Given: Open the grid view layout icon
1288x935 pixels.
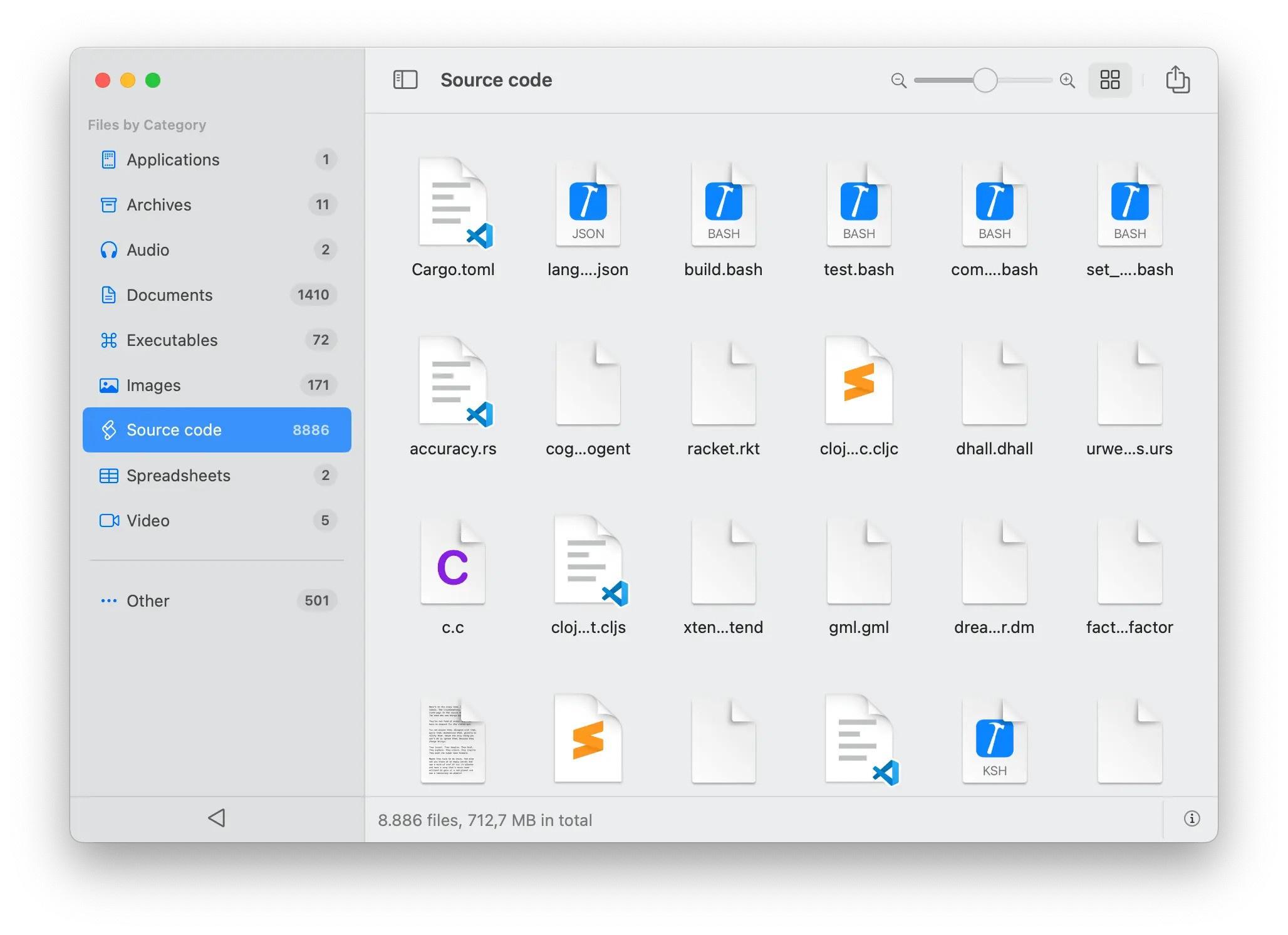Looking at the screenshot, I should coord(1110,80).
